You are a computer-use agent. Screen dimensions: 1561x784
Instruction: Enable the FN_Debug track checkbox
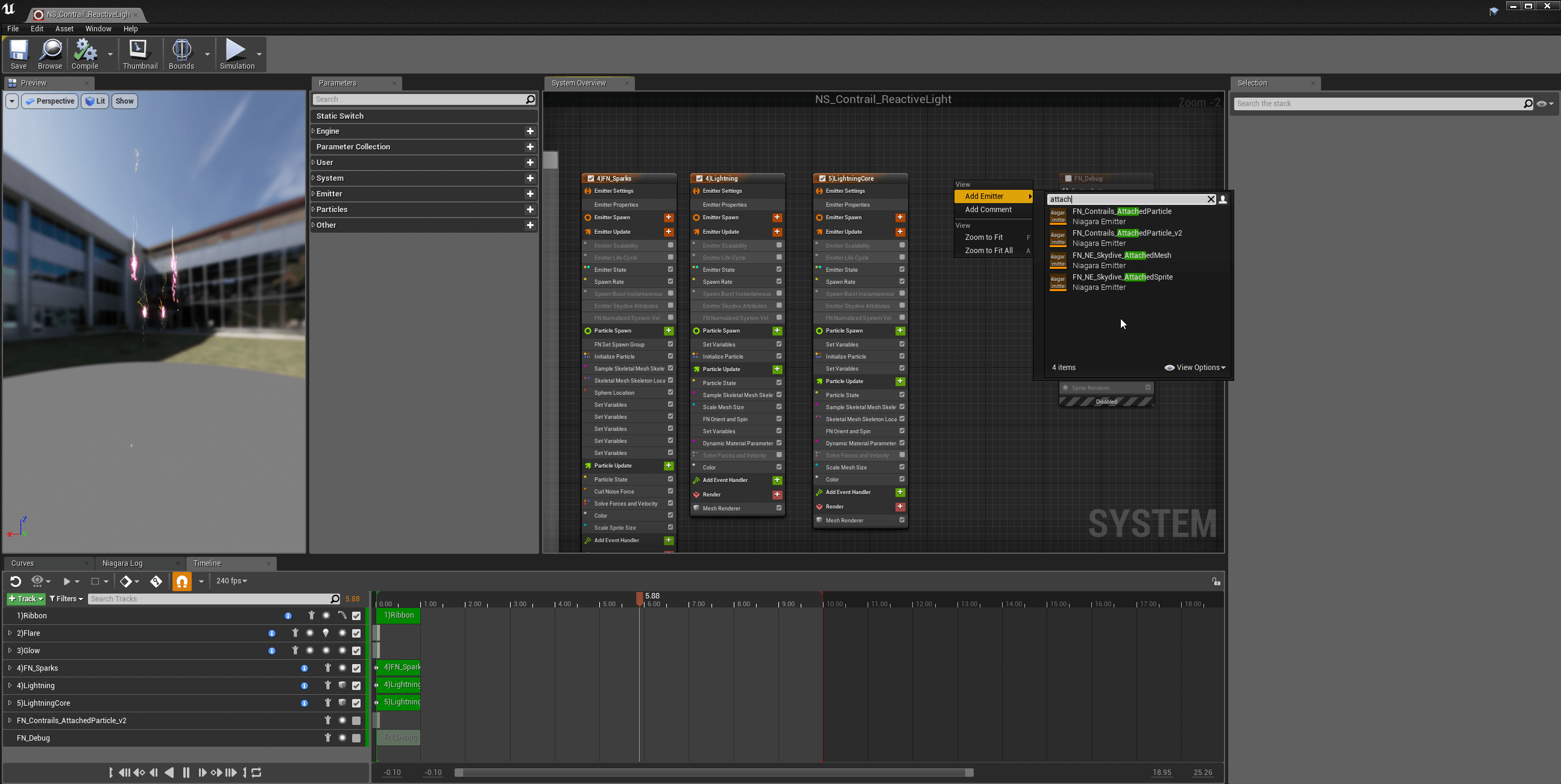pyautogui.click(x=356, y=738)
